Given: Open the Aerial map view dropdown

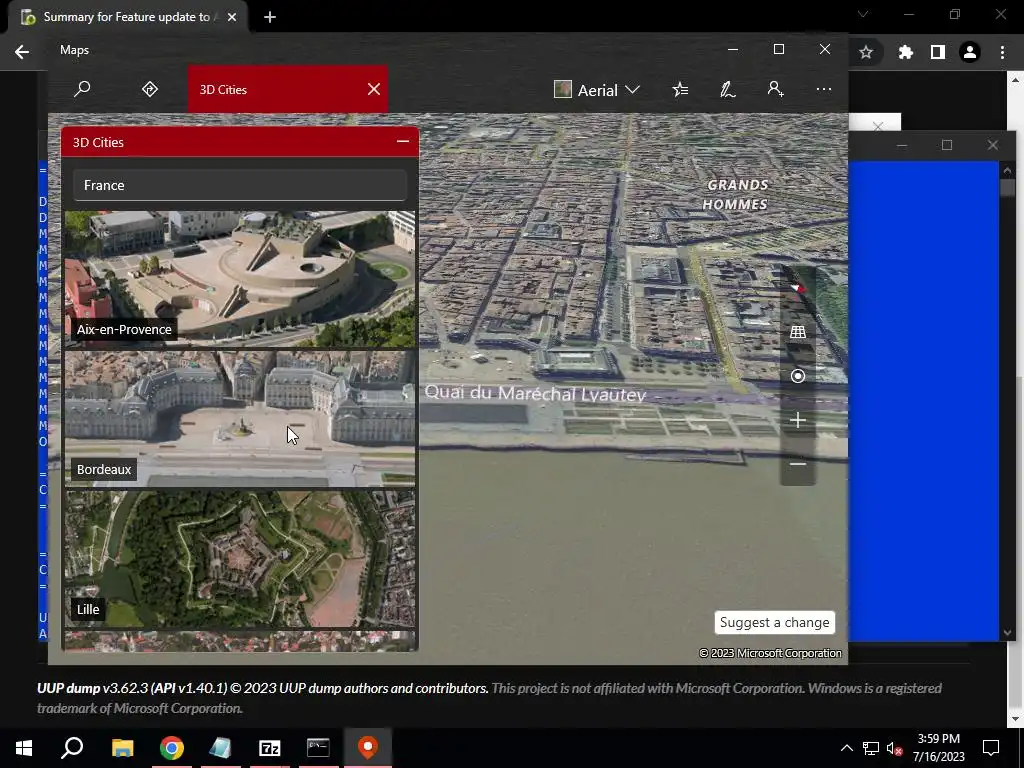Looking at the screenshot, I should click(596, 89).
